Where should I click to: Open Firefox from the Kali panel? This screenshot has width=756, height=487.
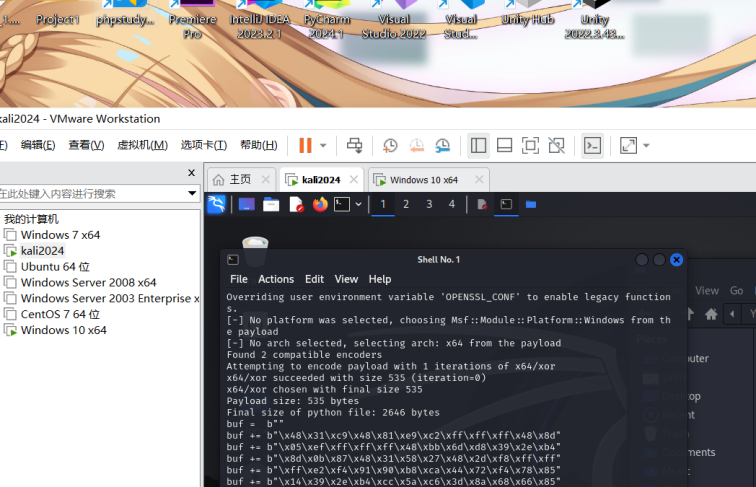[320, 204]
